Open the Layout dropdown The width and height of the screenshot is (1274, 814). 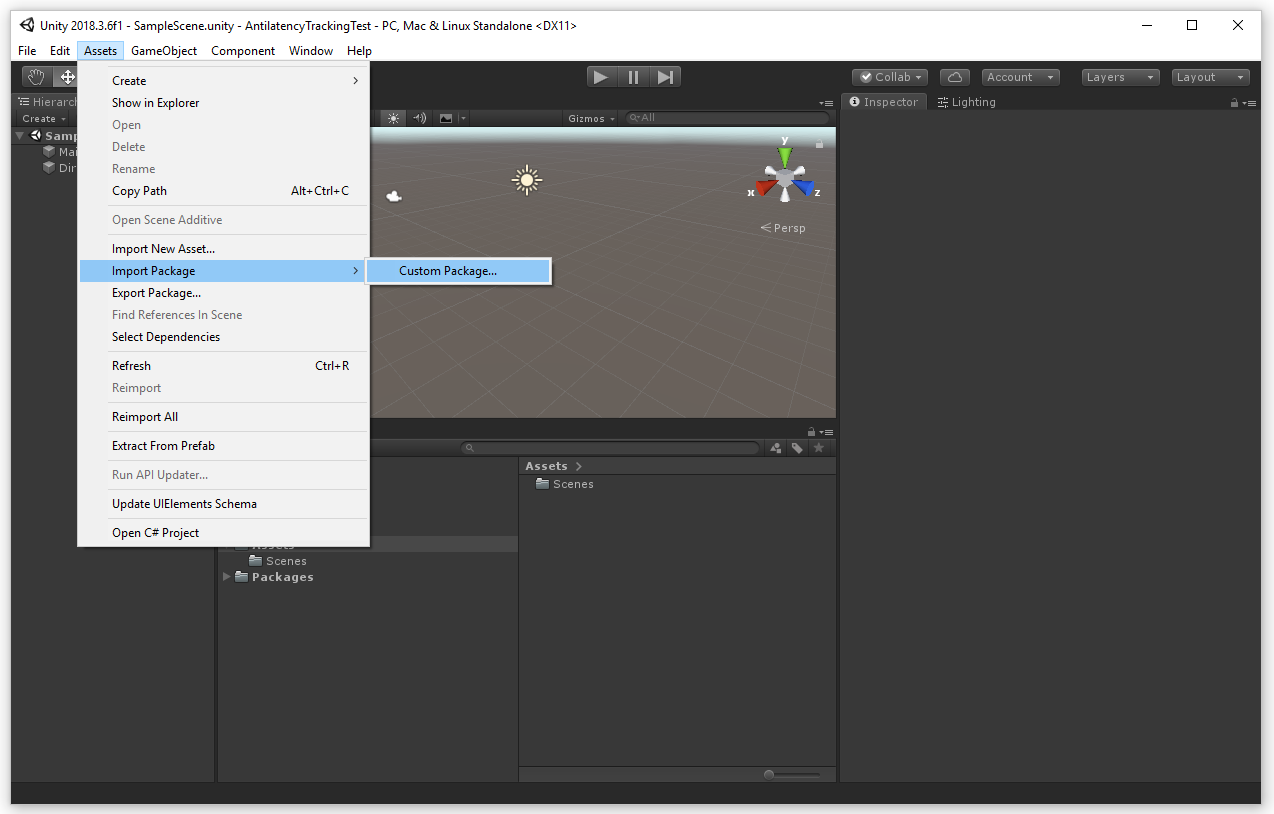(x=1211, y=77)
